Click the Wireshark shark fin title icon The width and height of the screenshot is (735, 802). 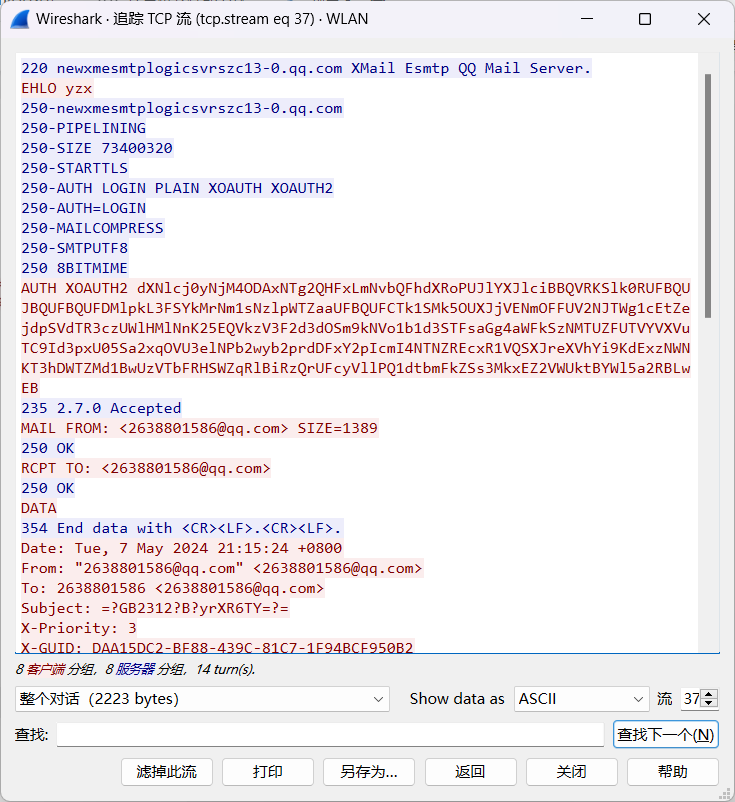tap(20, 19)
